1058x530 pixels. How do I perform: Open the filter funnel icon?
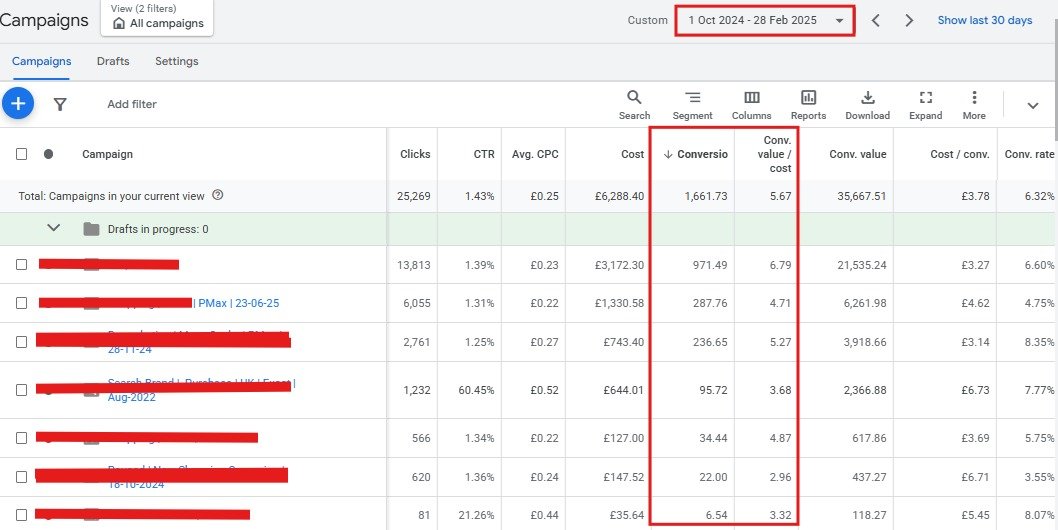click(60, 104)
